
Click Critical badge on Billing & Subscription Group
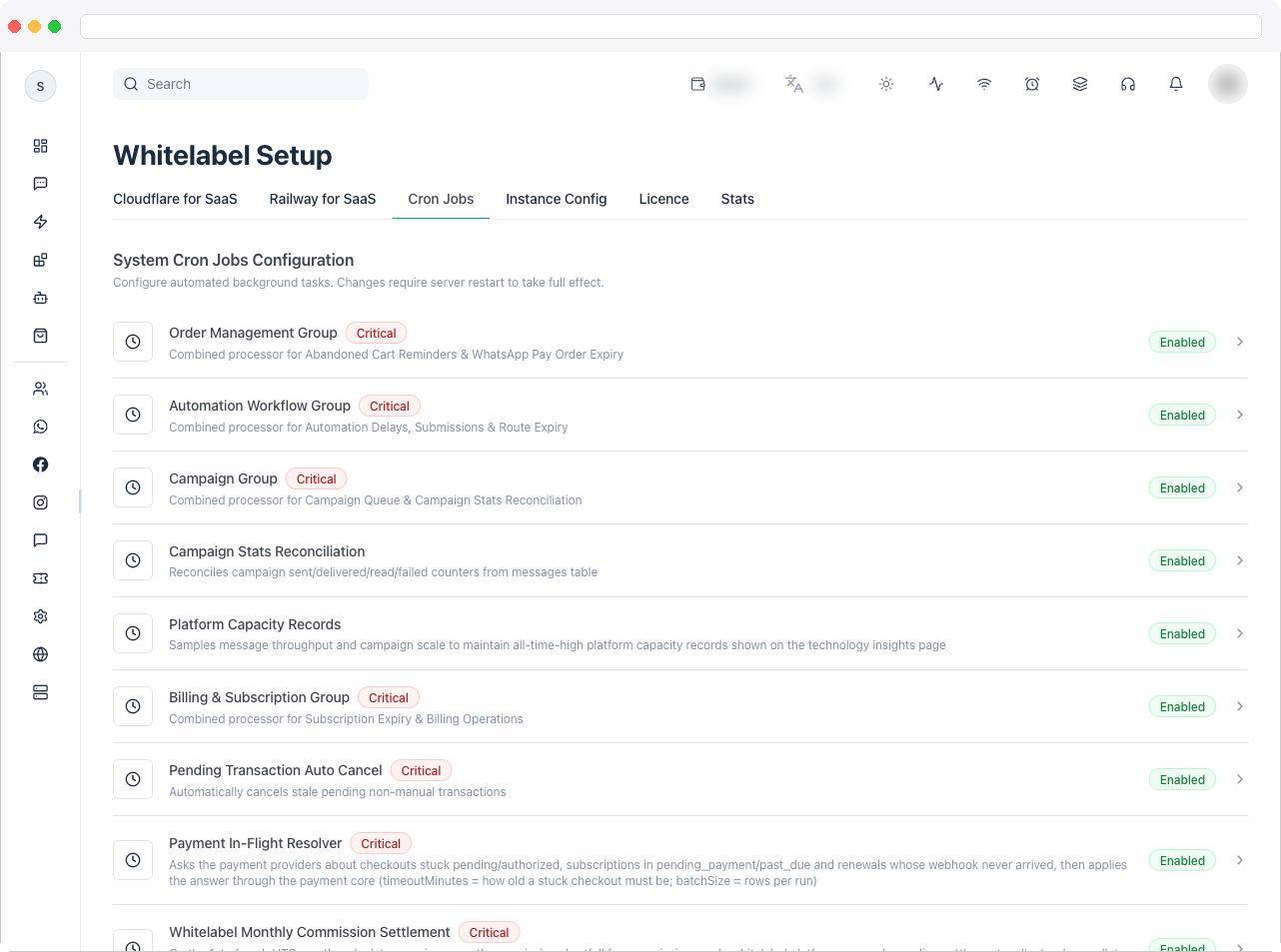[389, 697]
